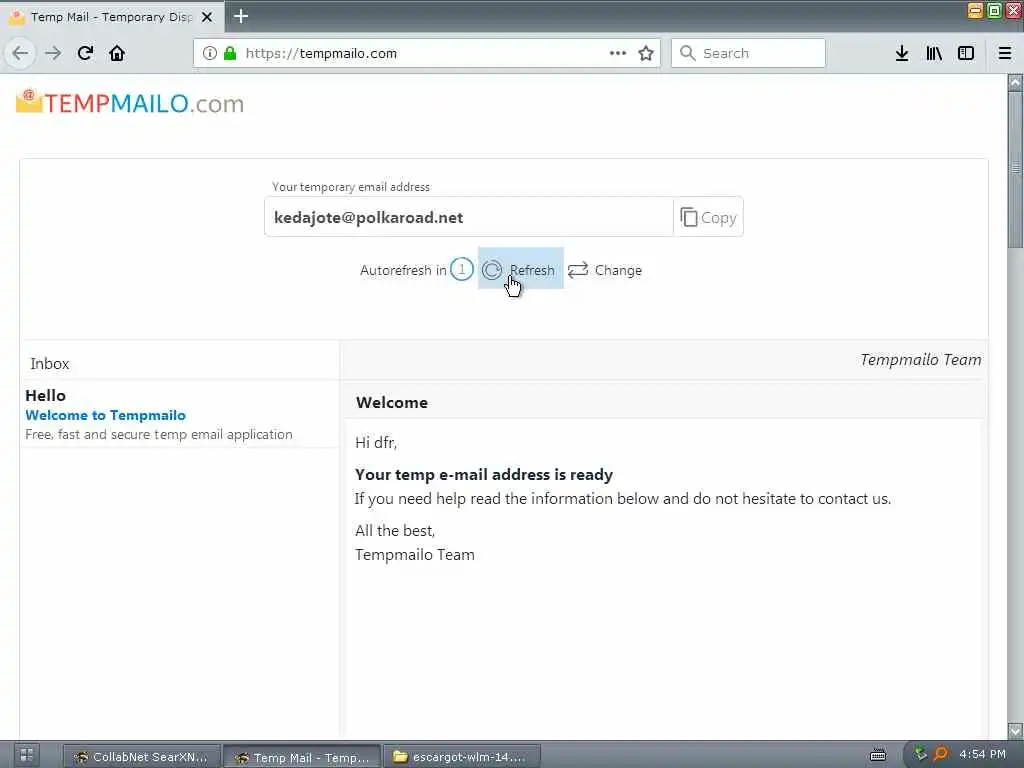Image resolution: width=1024 pixels, height=768 pixels.
Task: Open the Firefox hamburger menu
Action: point(1005,54)
